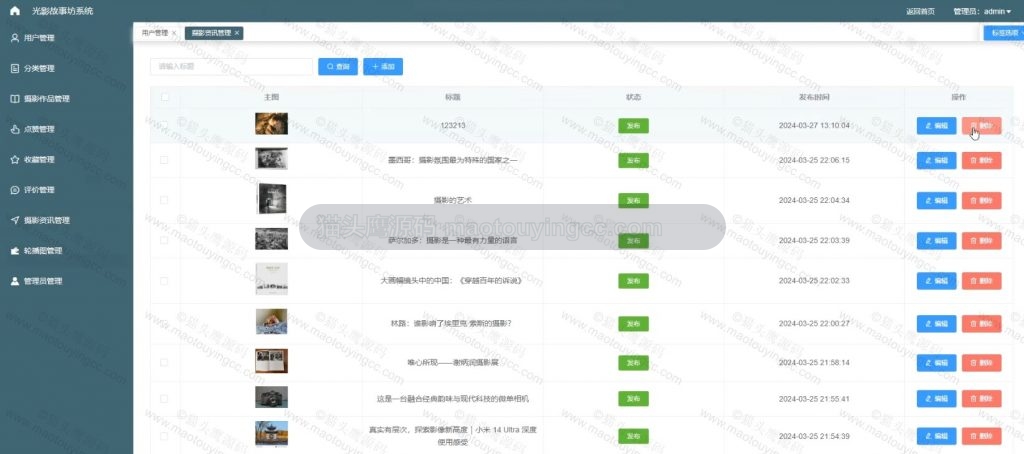Check the box for the 林路 article row
Image resolution: width=1024 pixels, height=454 pixels.
coord(164,323)
